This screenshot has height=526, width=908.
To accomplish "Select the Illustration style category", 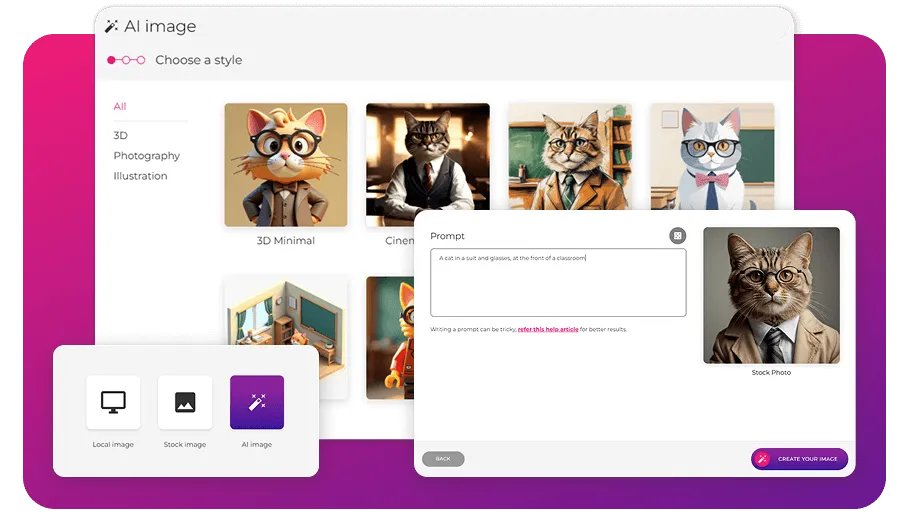I will pos(140,176).
